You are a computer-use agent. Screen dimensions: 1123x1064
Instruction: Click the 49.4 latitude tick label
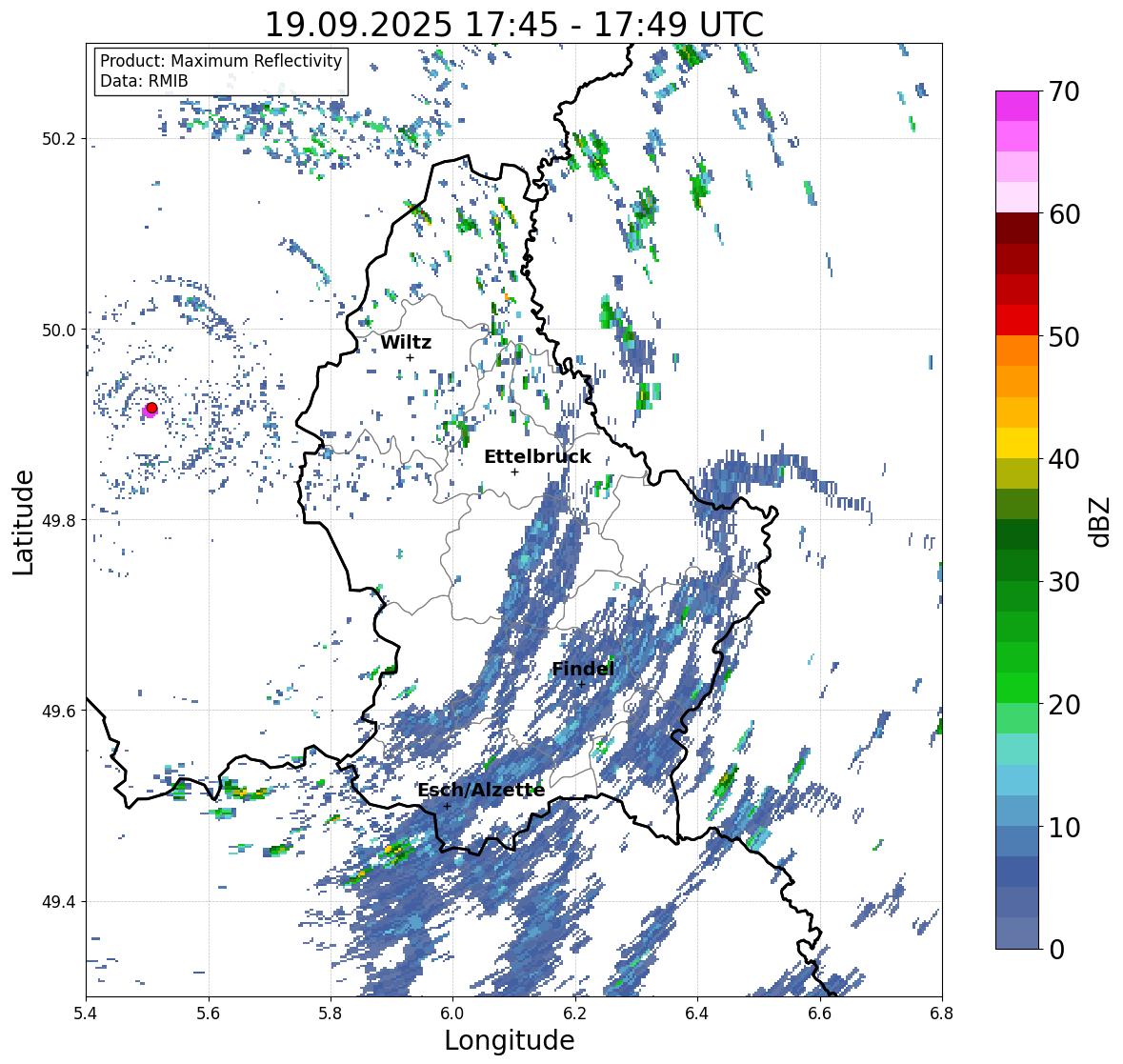pos(59,902)
